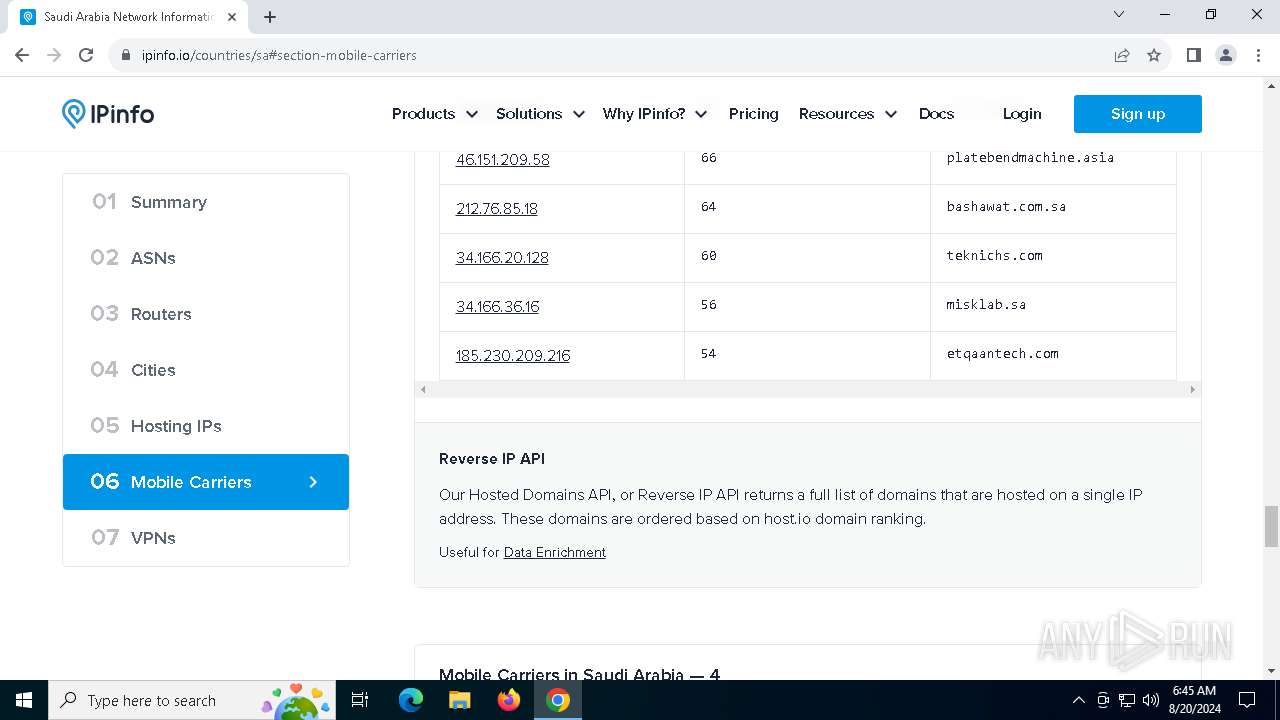Open the Docs page
Screen dimensions: 1280x720
click(936, 114)
